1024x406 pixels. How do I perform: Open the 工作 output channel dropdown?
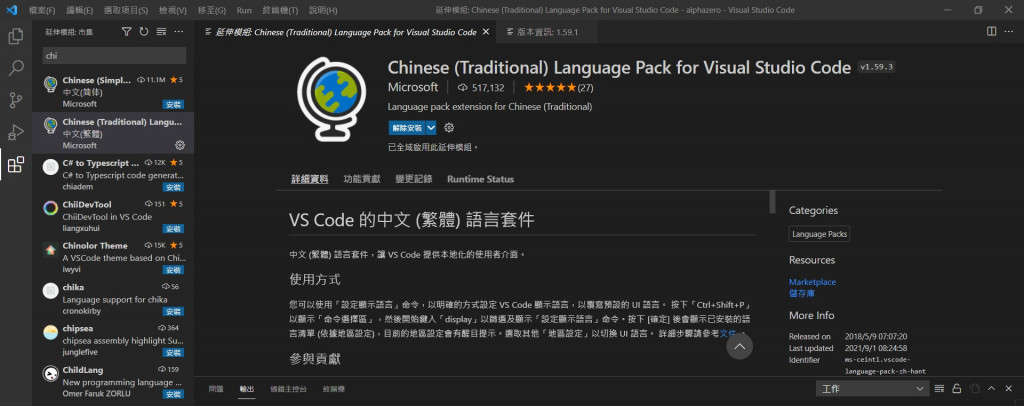coord(872,388)
